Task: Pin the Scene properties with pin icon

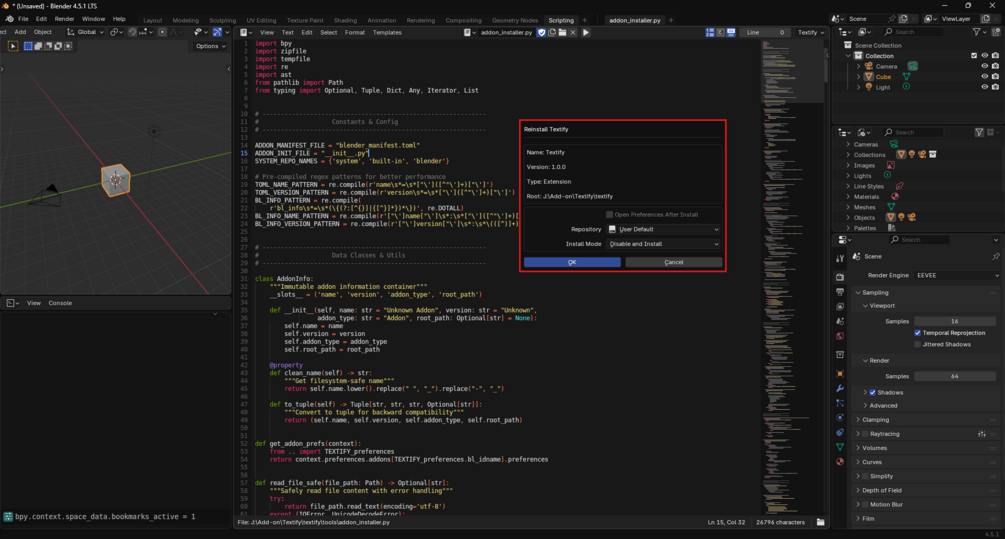Action: click(x=995, y=256)
